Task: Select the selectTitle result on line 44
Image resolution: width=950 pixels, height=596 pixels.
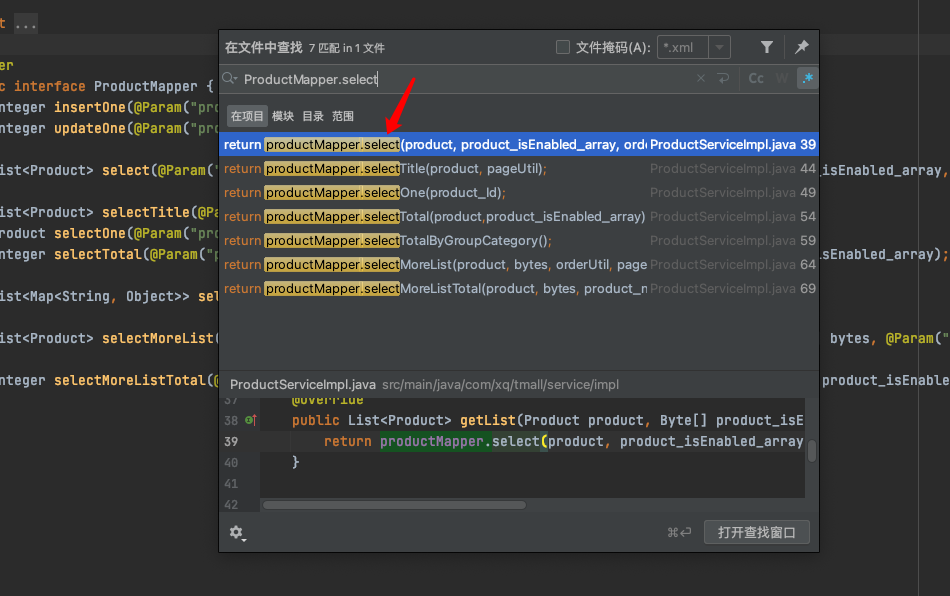Action: tap(519, 168)
